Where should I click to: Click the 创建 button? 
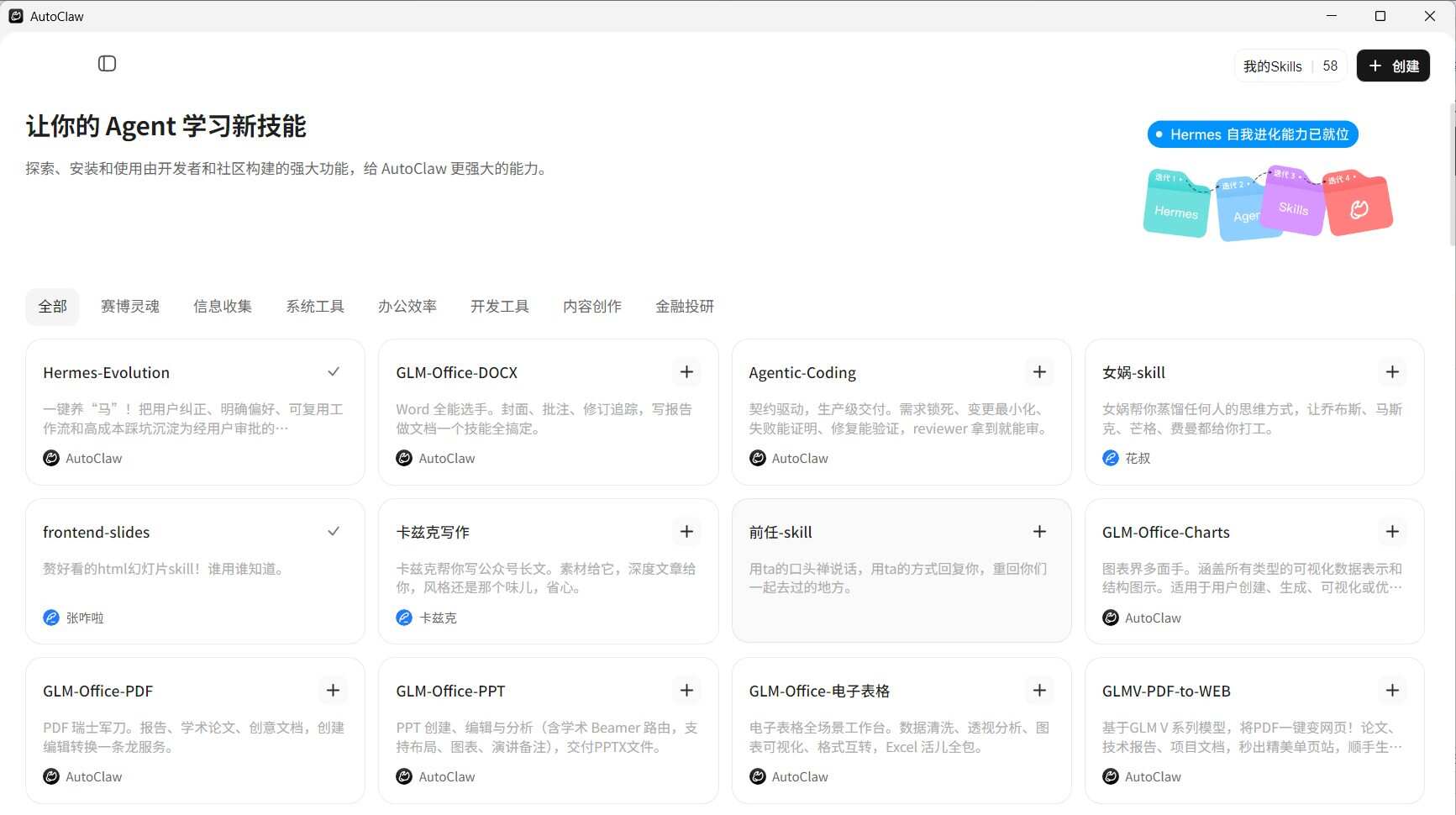(1393, 66)
